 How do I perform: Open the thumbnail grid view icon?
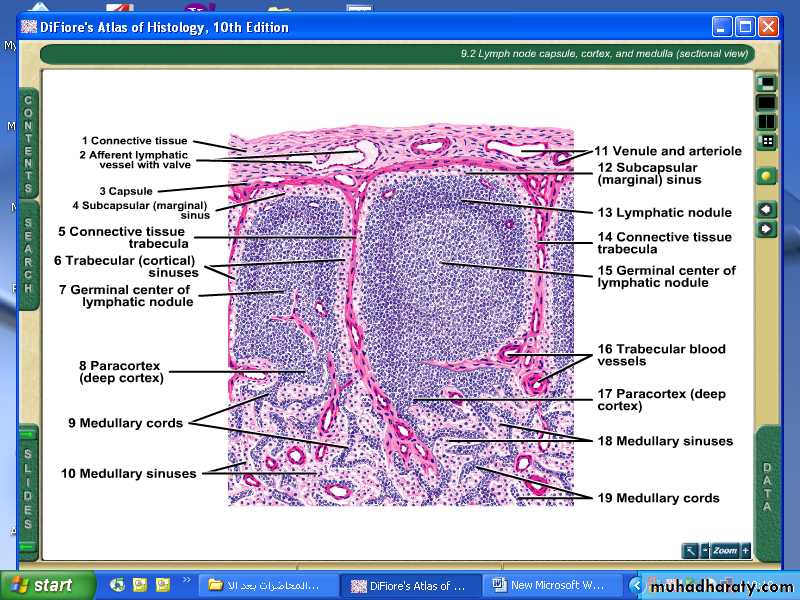766,141
